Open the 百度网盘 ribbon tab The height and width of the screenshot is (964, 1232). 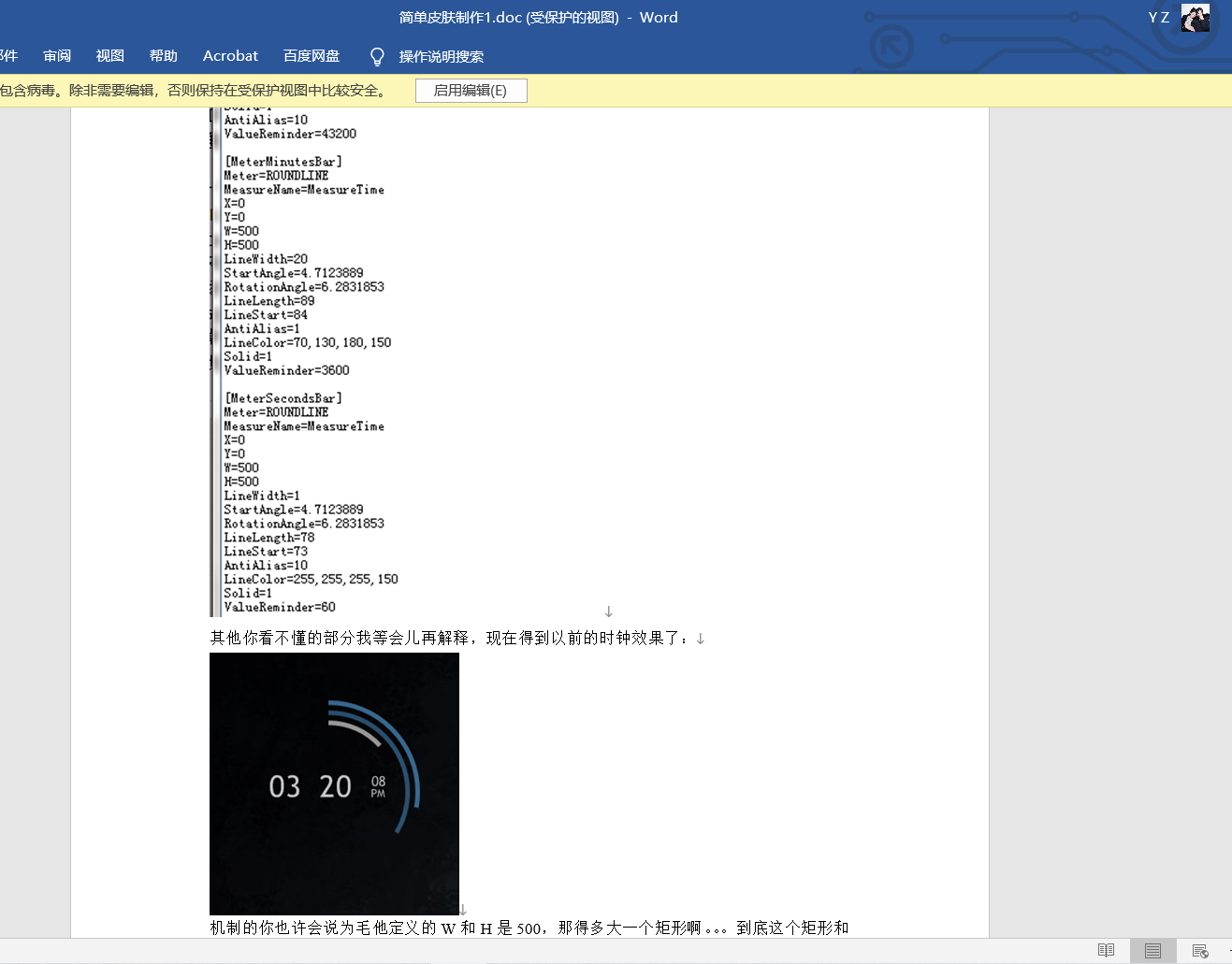coord(312,56)
